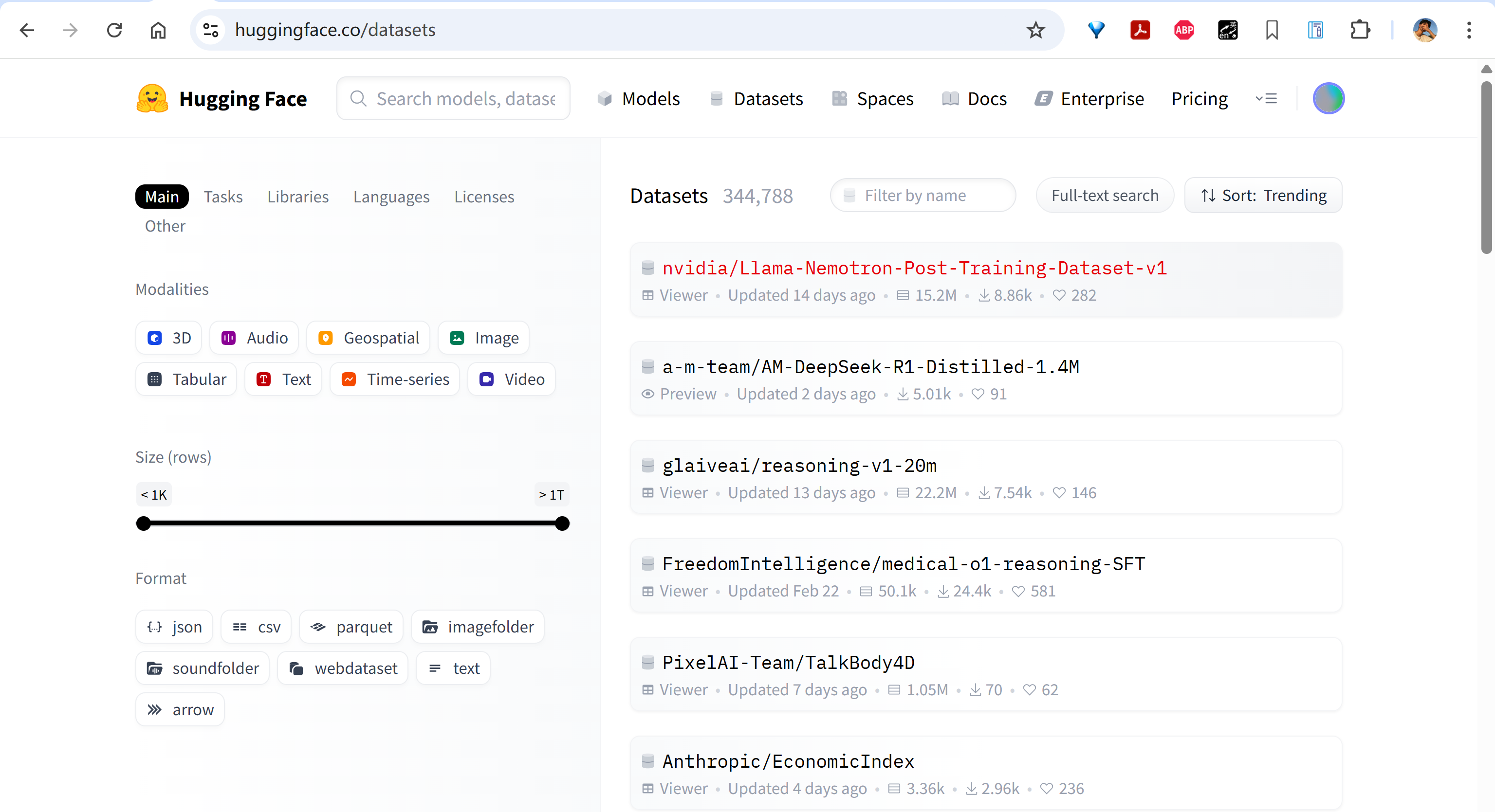
Task: Click the right handle of size slider
Action: coord(562,524)
